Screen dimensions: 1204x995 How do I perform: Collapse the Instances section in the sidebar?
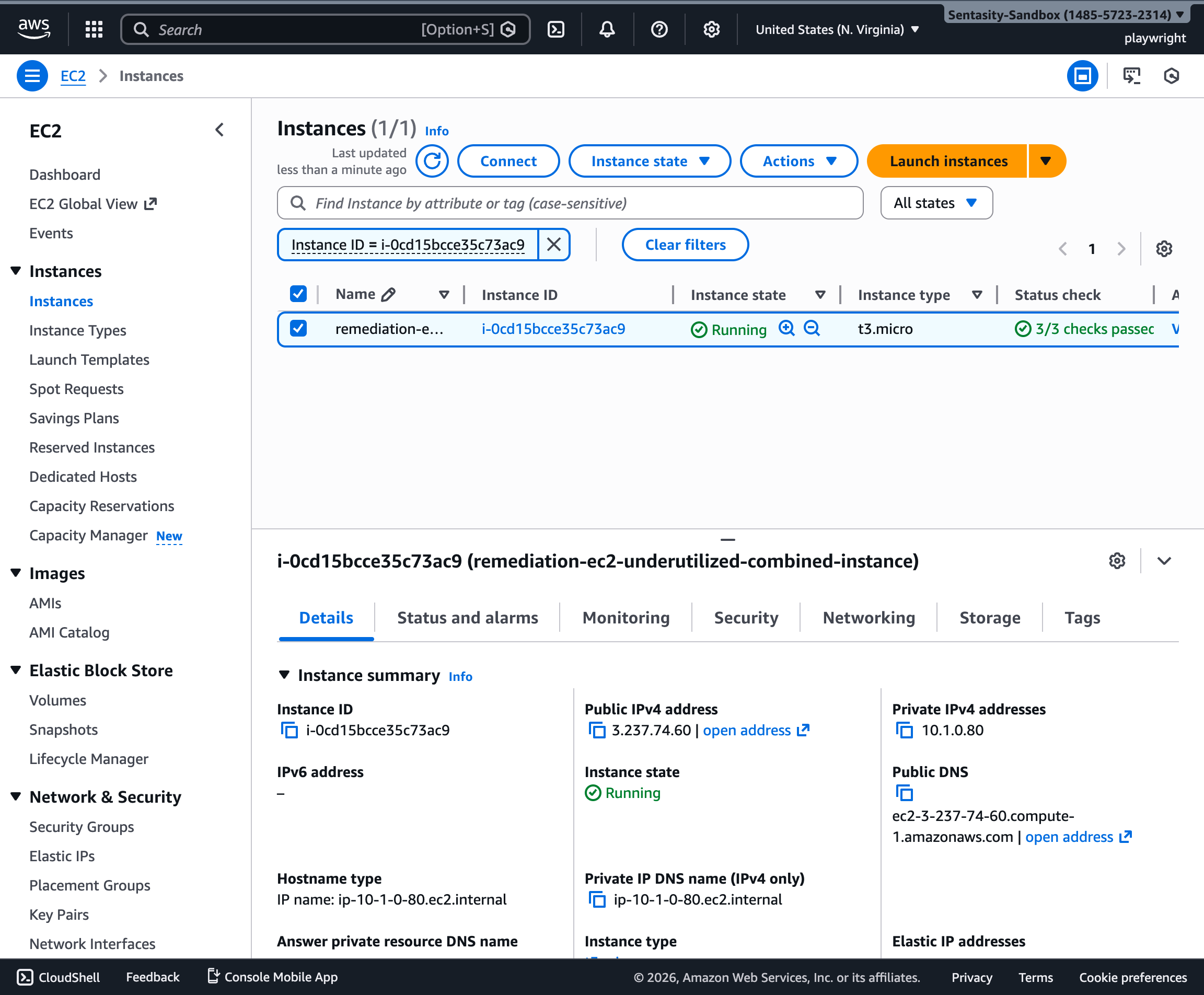(x=16, y=271)
